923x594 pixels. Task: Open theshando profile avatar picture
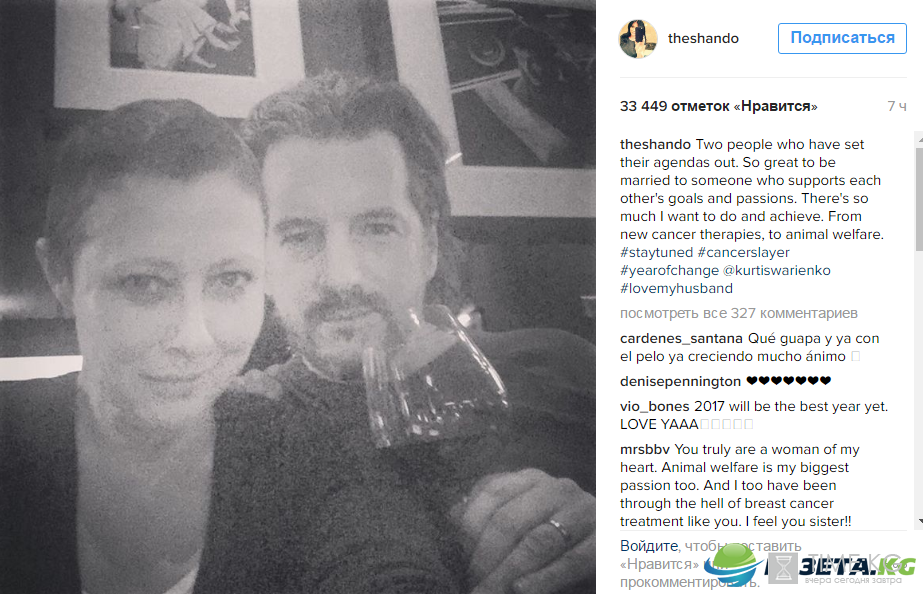click(x=638, y=39)
